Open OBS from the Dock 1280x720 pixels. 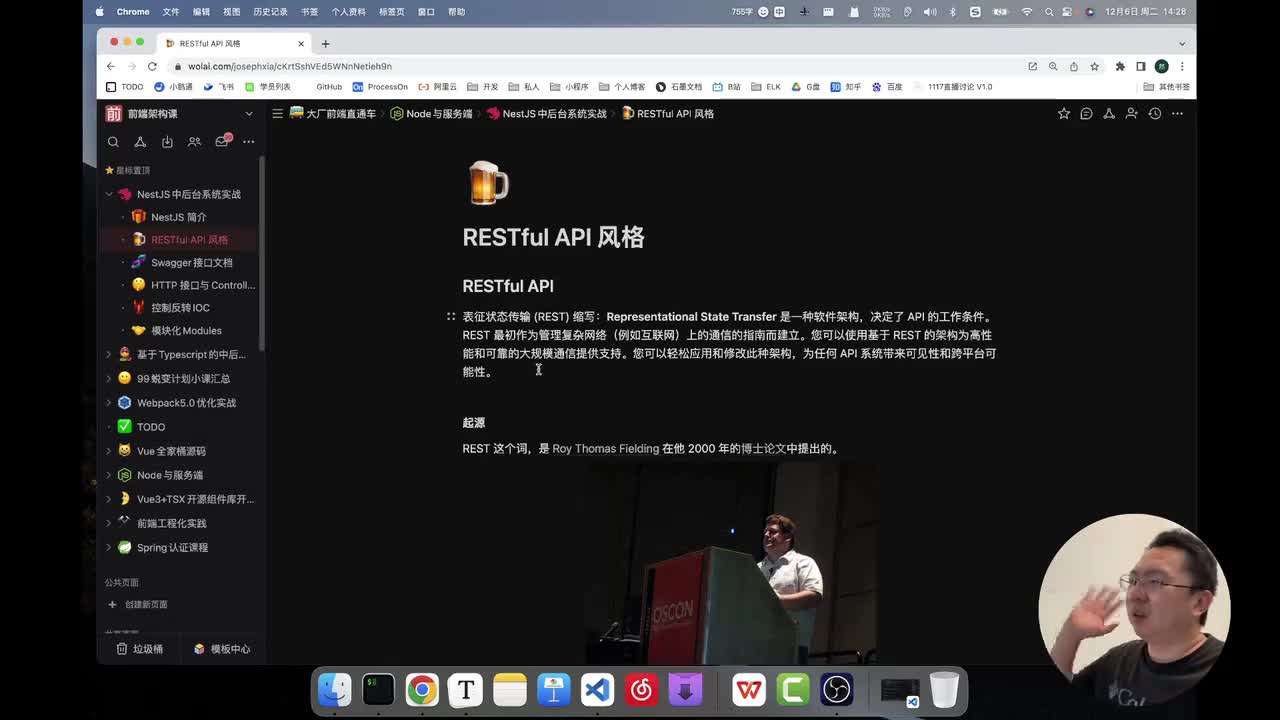[x=837, y=690]
